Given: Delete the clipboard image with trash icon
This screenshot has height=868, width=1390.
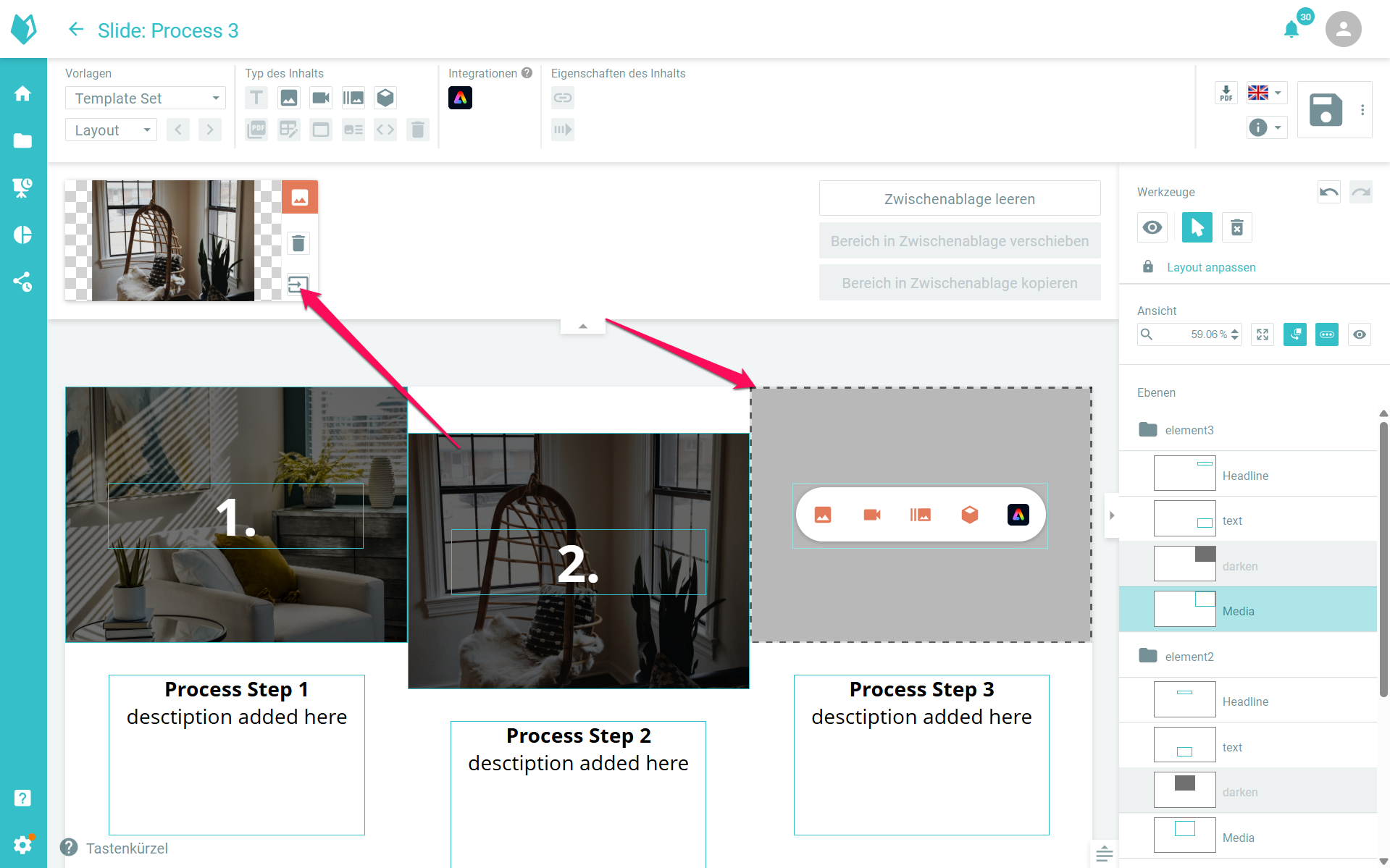Looking at the screenshot, I should (x=298, y=243).
